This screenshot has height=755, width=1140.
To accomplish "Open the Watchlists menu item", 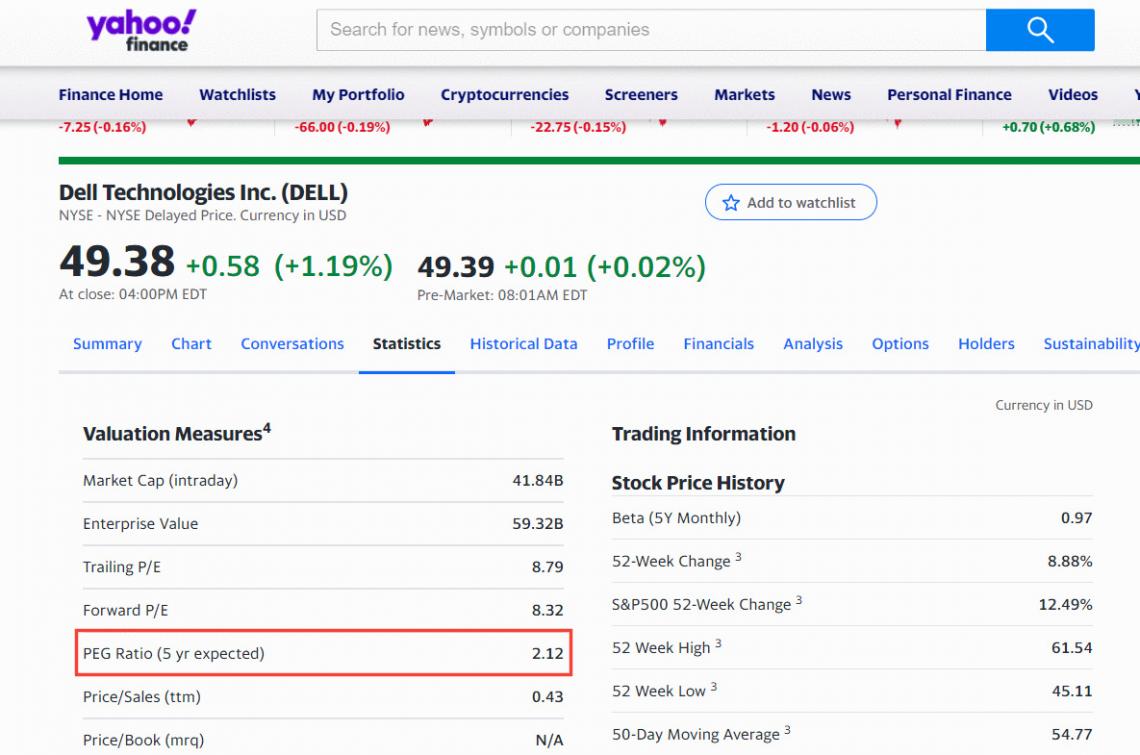I will point(237,95).
